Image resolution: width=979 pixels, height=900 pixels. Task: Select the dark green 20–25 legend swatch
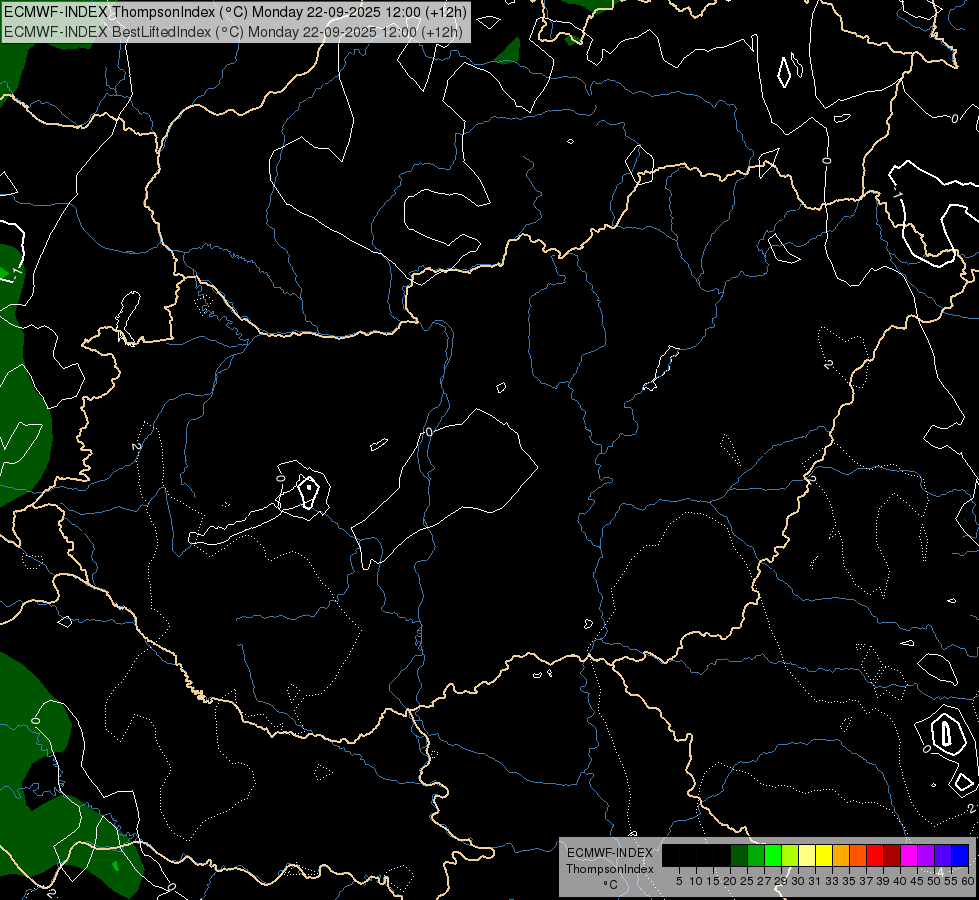[x=739, y=855]
